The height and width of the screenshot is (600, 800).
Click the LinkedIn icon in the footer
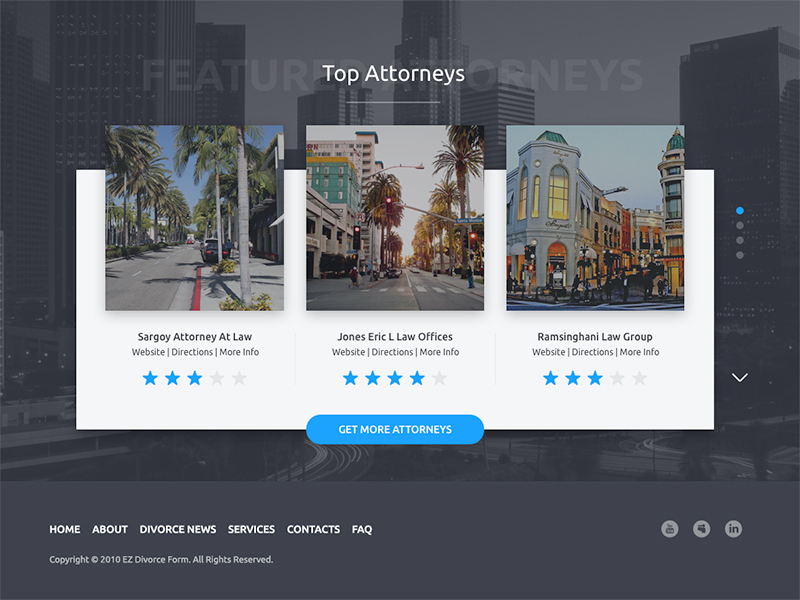point(733,529)
